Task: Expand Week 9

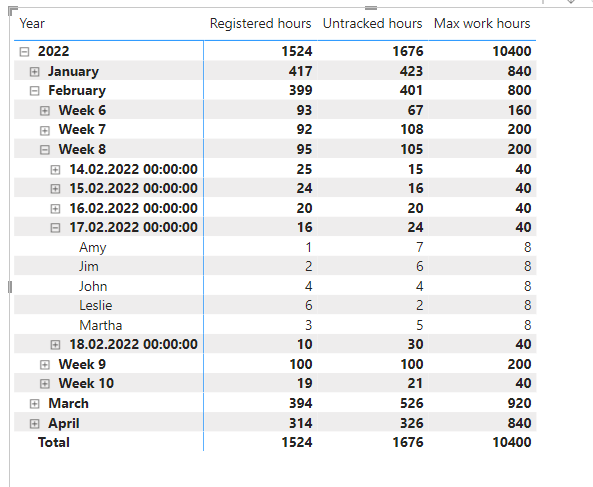Action: tap(45, 364)
